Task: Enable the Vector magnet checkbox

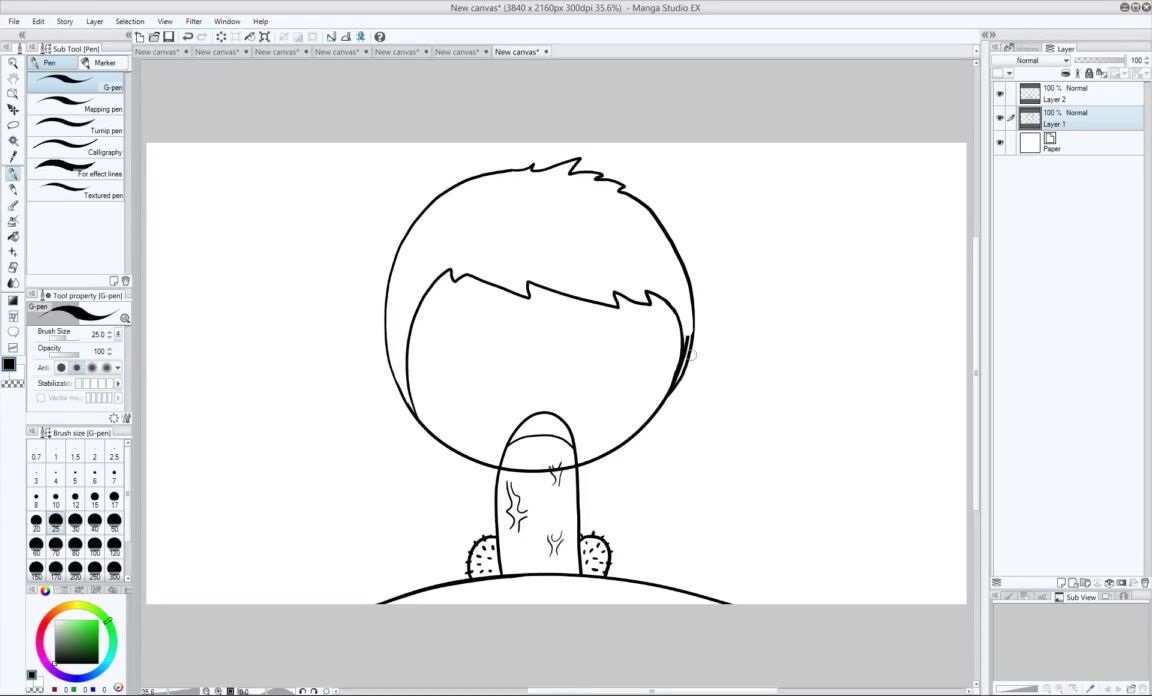Action: coord(41,398)
